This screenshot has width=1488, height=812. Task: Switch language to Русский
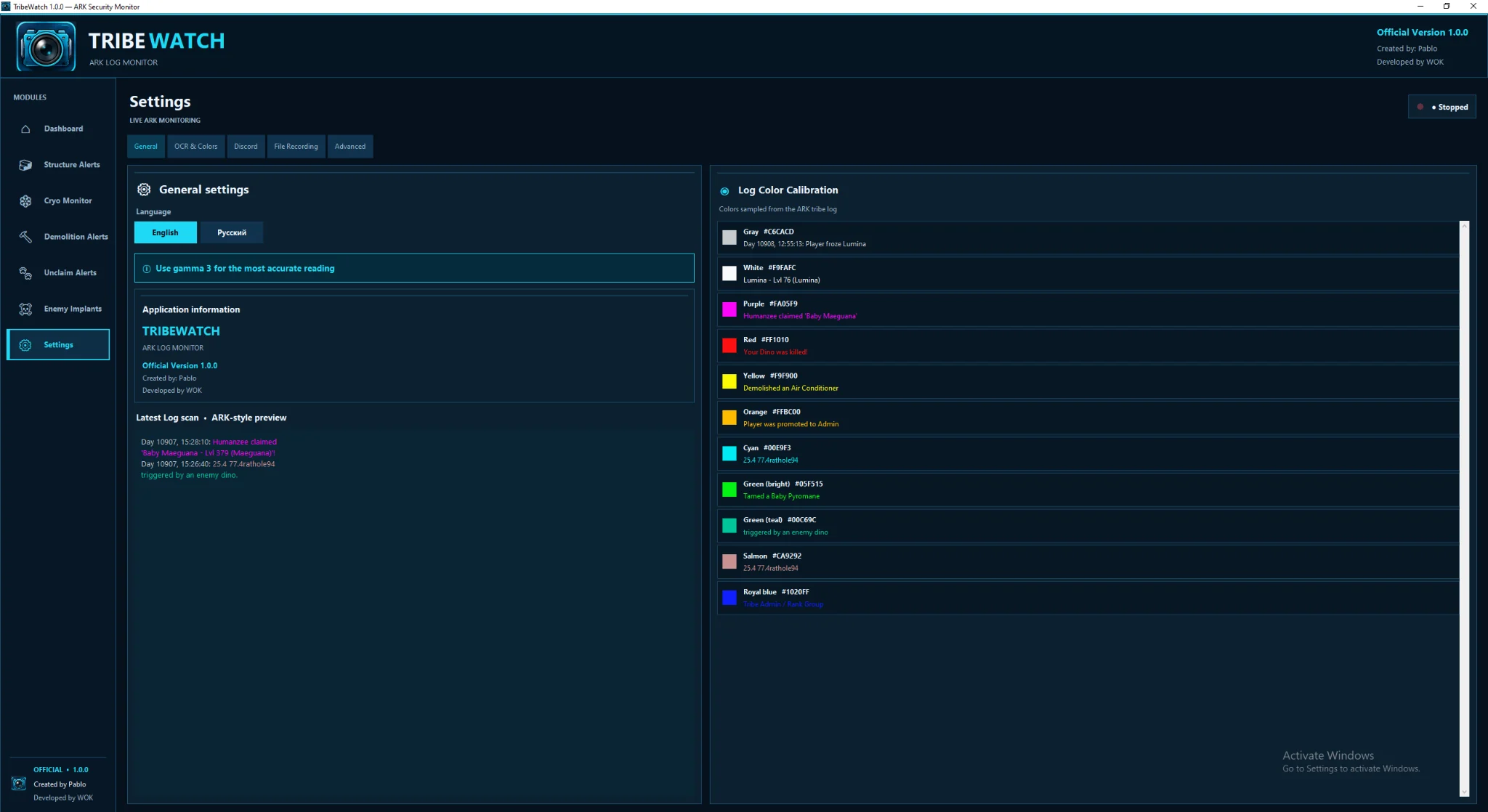tap(232, 232)
